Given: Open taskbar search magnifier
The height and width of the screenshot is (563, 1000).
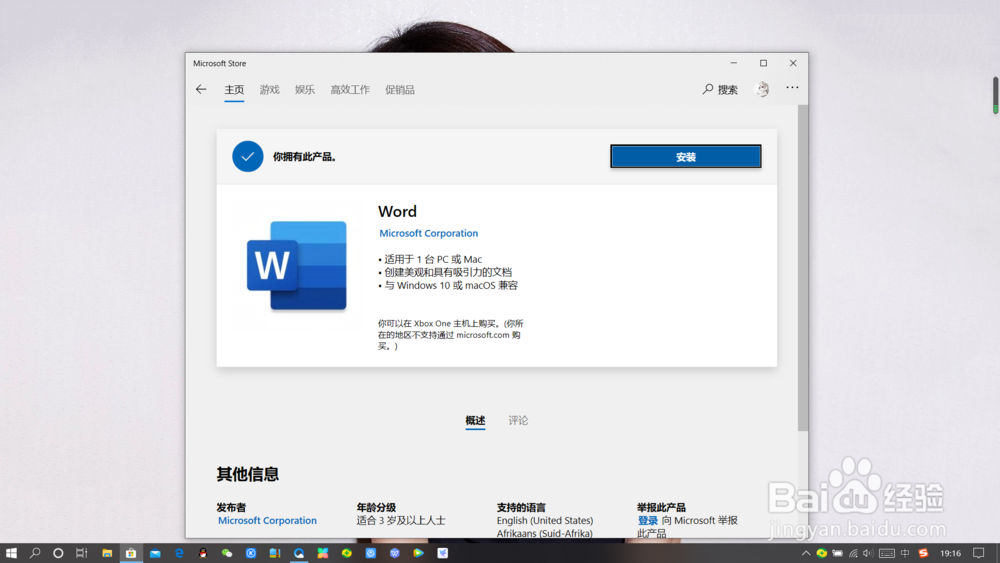Looking at the screenshot, I should [34, 553].
